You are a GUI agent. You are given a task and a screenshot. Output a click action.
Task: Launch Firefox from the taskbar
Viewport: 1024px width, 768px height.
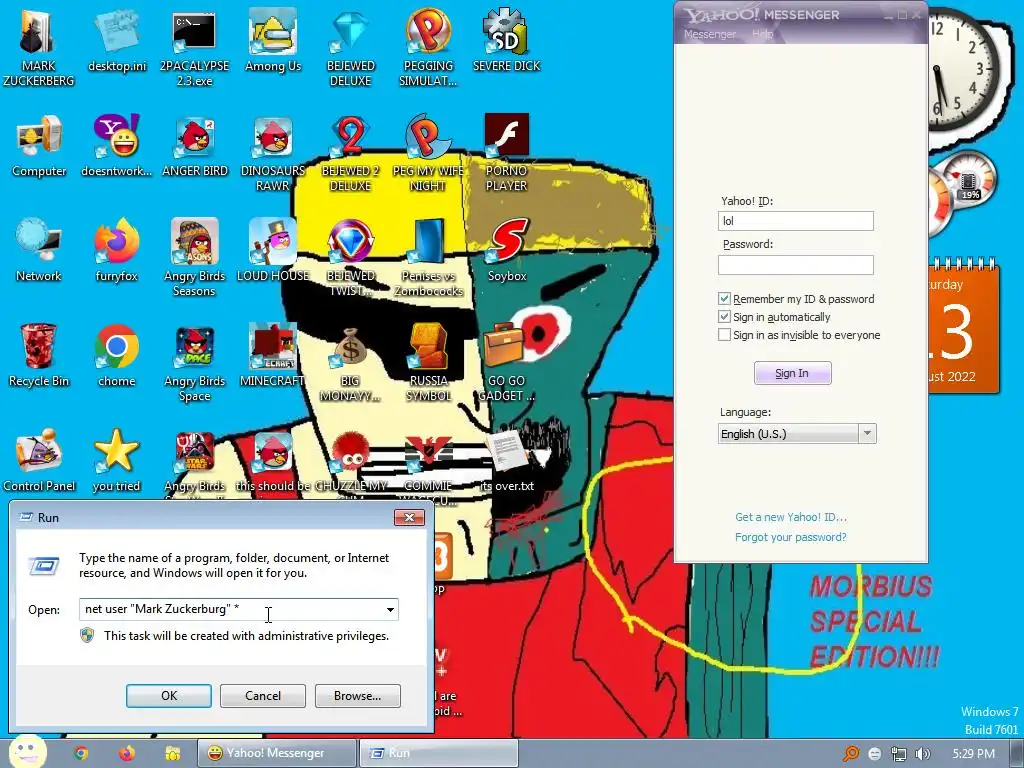[127, 753]
